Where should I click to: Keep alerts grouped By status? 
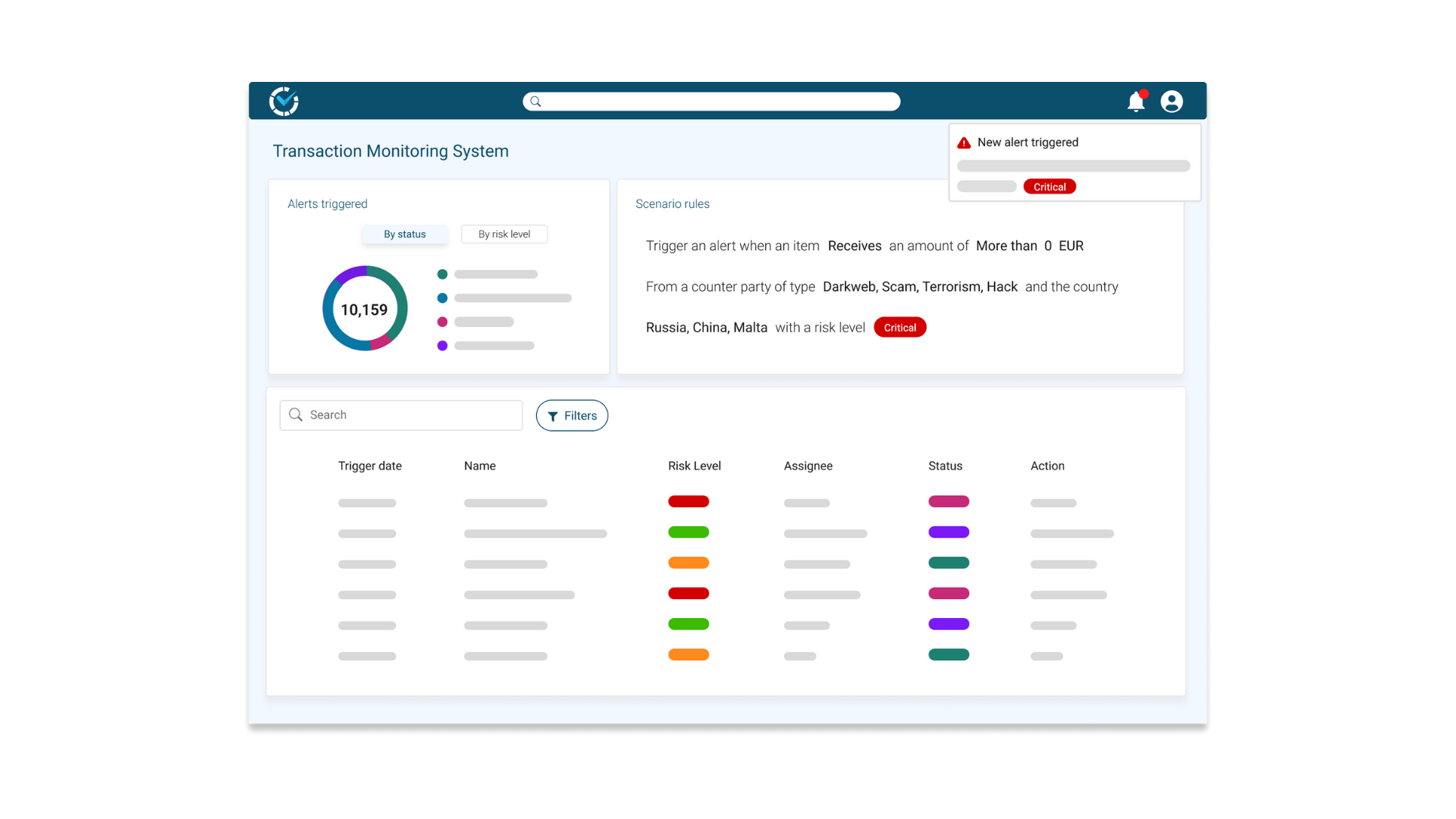pos(404,234)
